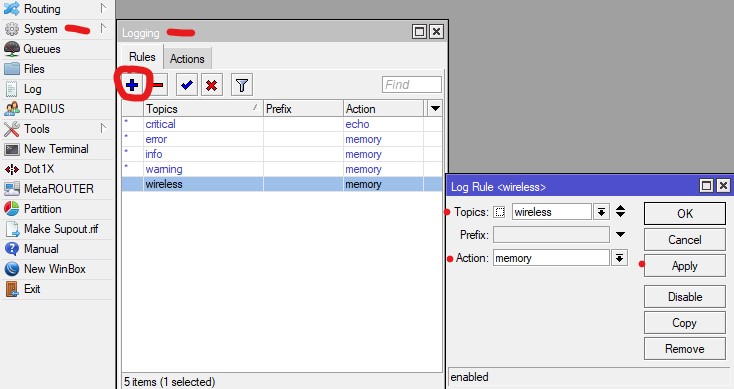The image size is (734, 389).
Task: Select the info rule row
Action: [x=282, y=154]
